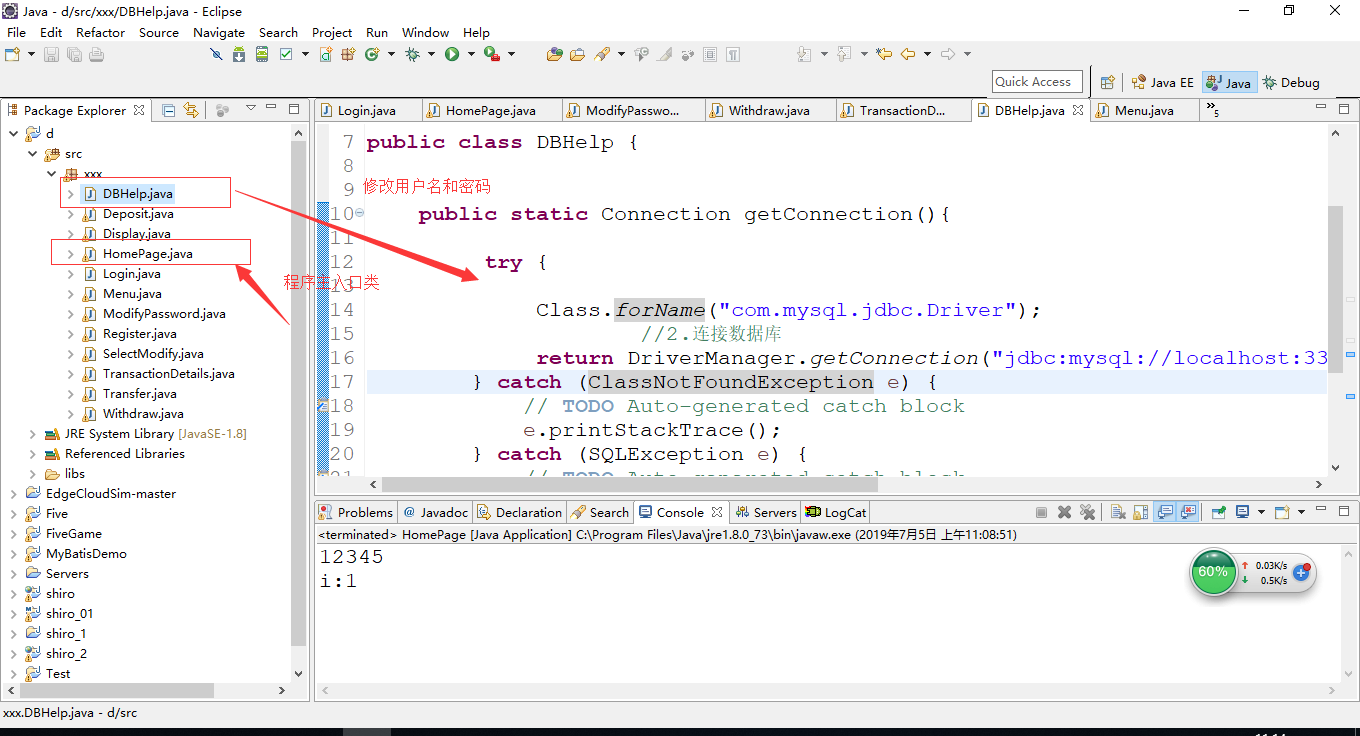
Task: Switch to the Debug perspective
Action: coord(1291,83)
